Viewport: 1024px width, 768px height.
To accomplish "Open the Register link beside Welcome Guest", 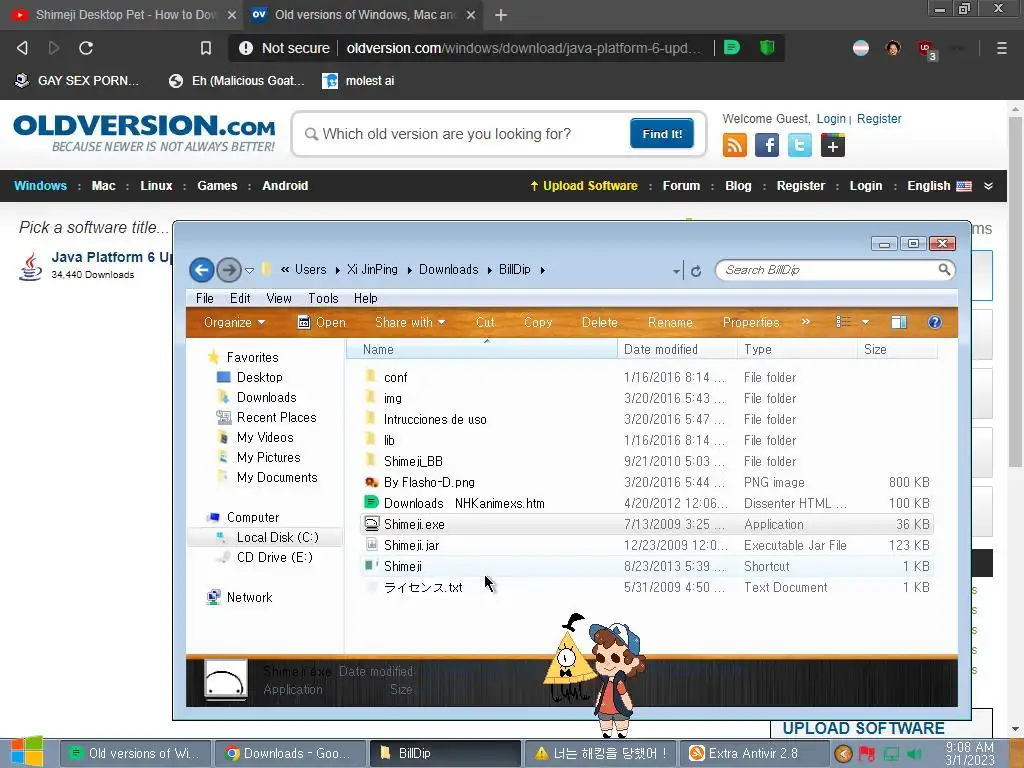I will (x=878, y=119).
